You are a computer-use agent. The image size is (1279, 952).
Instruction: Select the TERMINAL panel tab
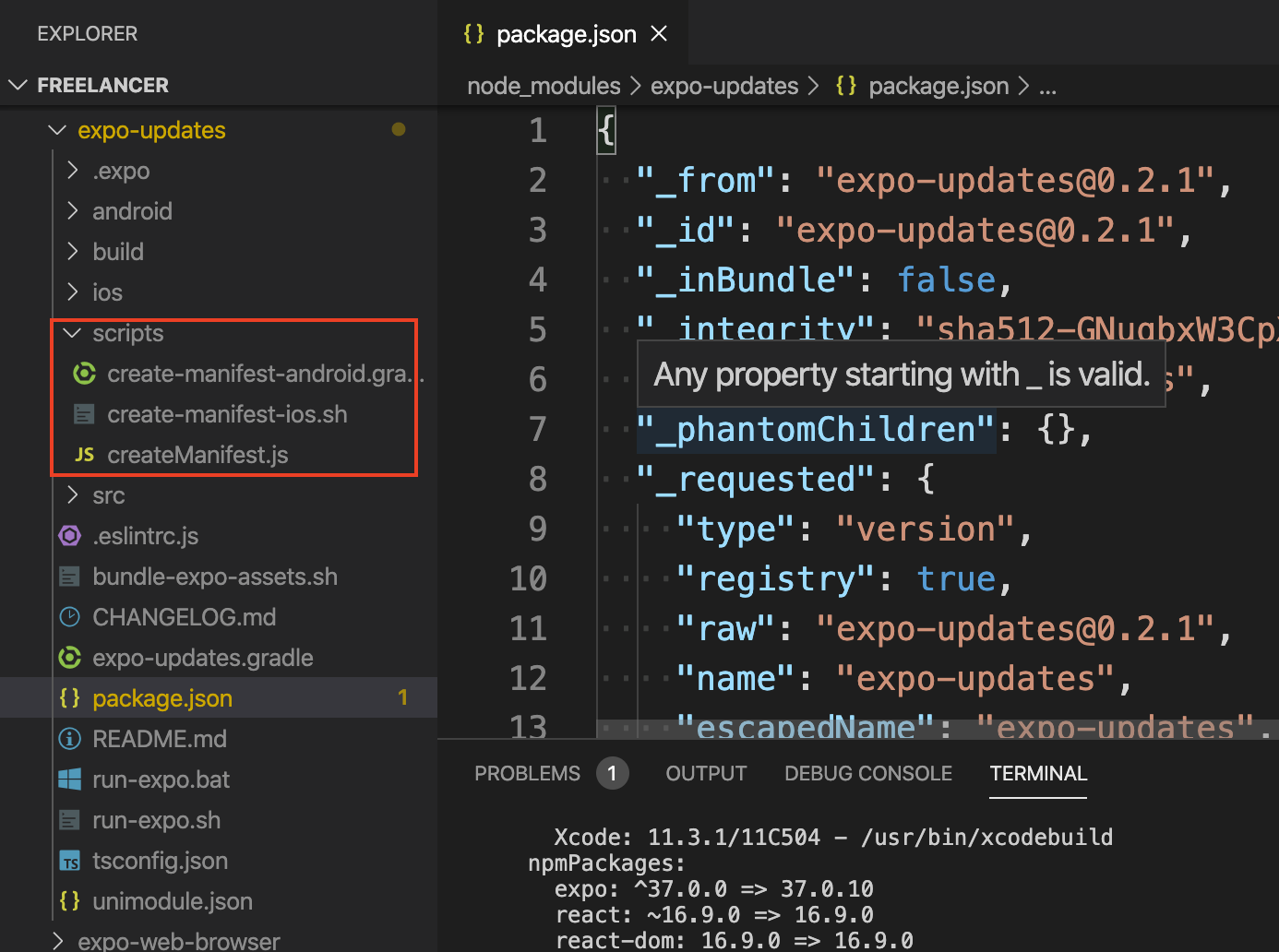tap(1038, 773)
